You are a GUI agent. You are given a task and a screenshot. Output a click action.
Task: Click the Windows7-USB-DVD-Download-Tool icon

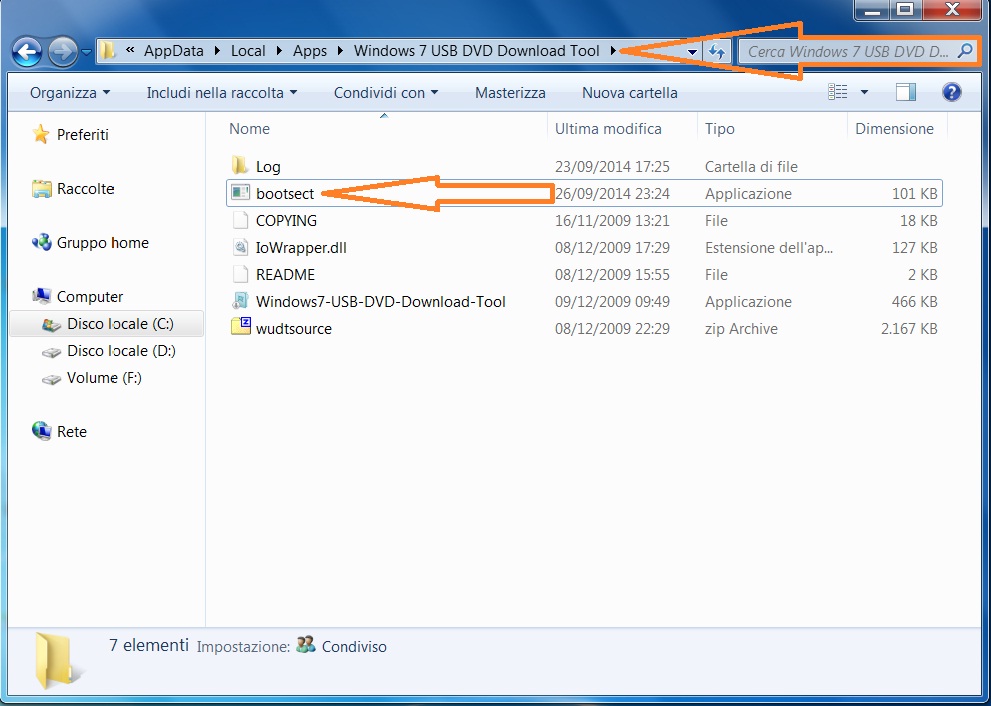coord(240,301)
